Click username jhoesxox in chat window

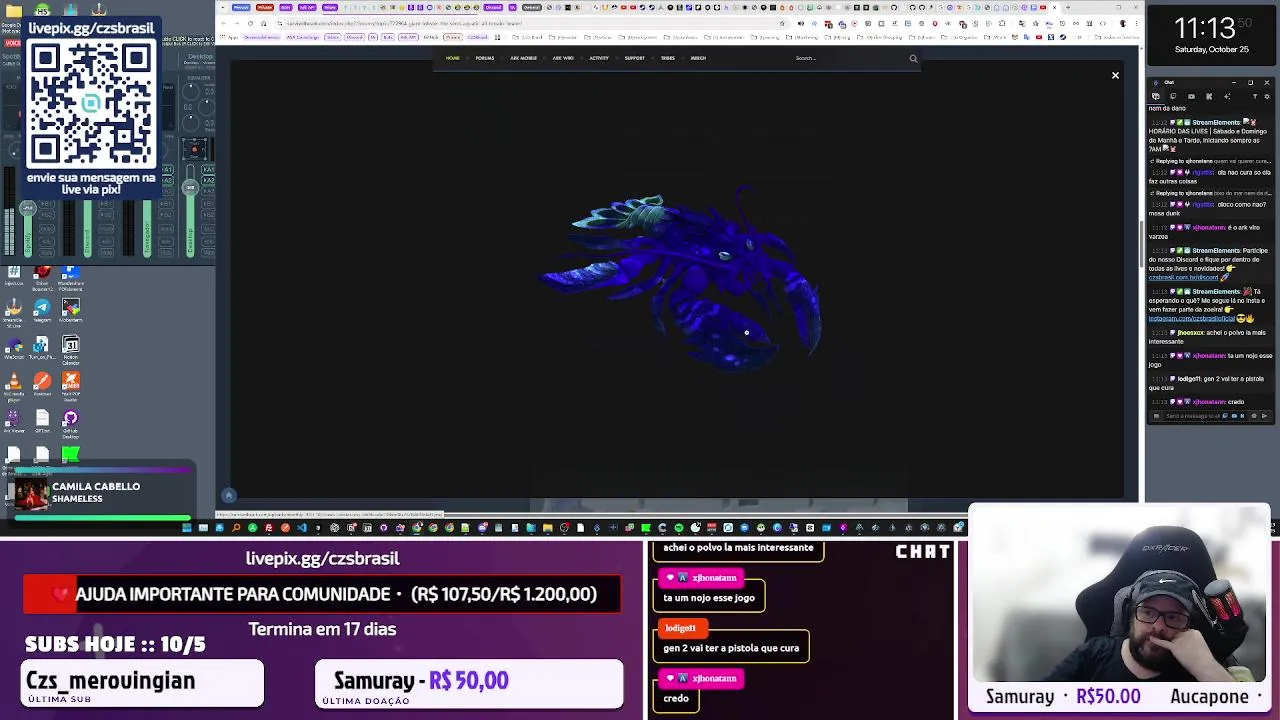(x=1190, y=332)
